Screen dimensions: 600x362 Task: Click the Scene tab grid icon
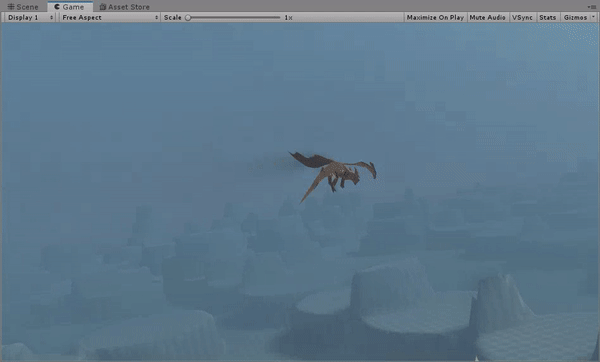[x=11, y=7]
